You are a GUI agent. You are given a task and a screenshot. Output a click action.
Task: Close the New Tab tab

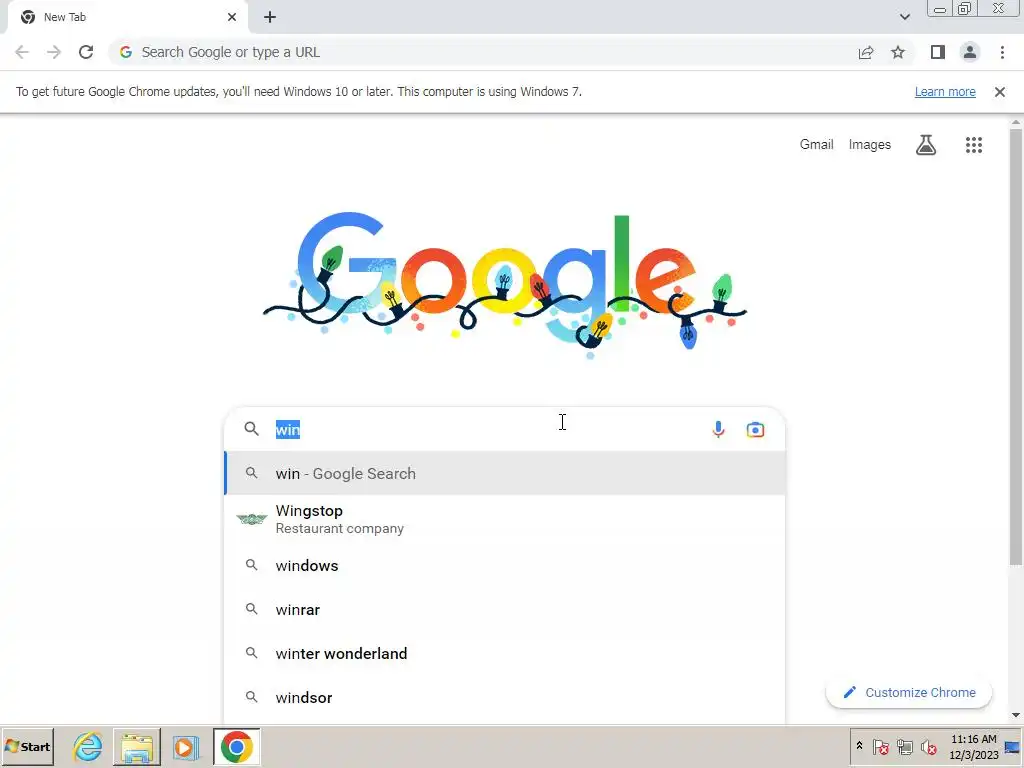pyautogui.click(x=232, y=17)
